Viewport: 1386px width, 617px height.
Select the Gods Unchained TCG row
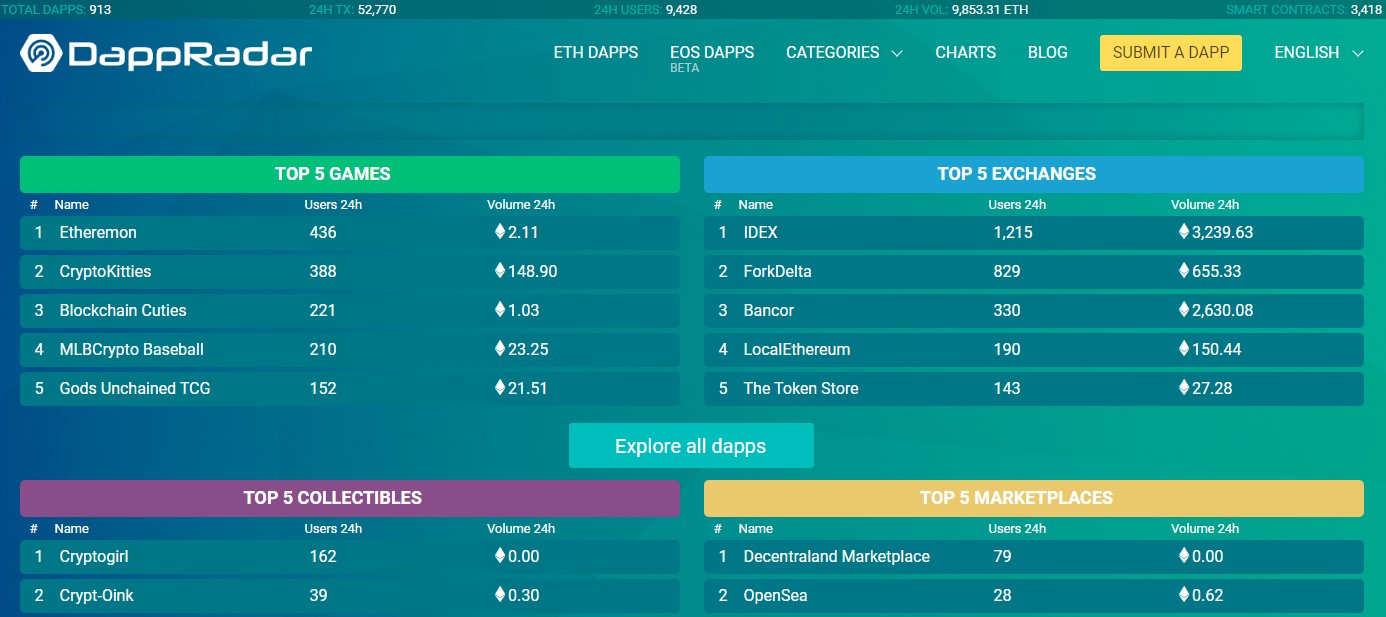point(135,388)
